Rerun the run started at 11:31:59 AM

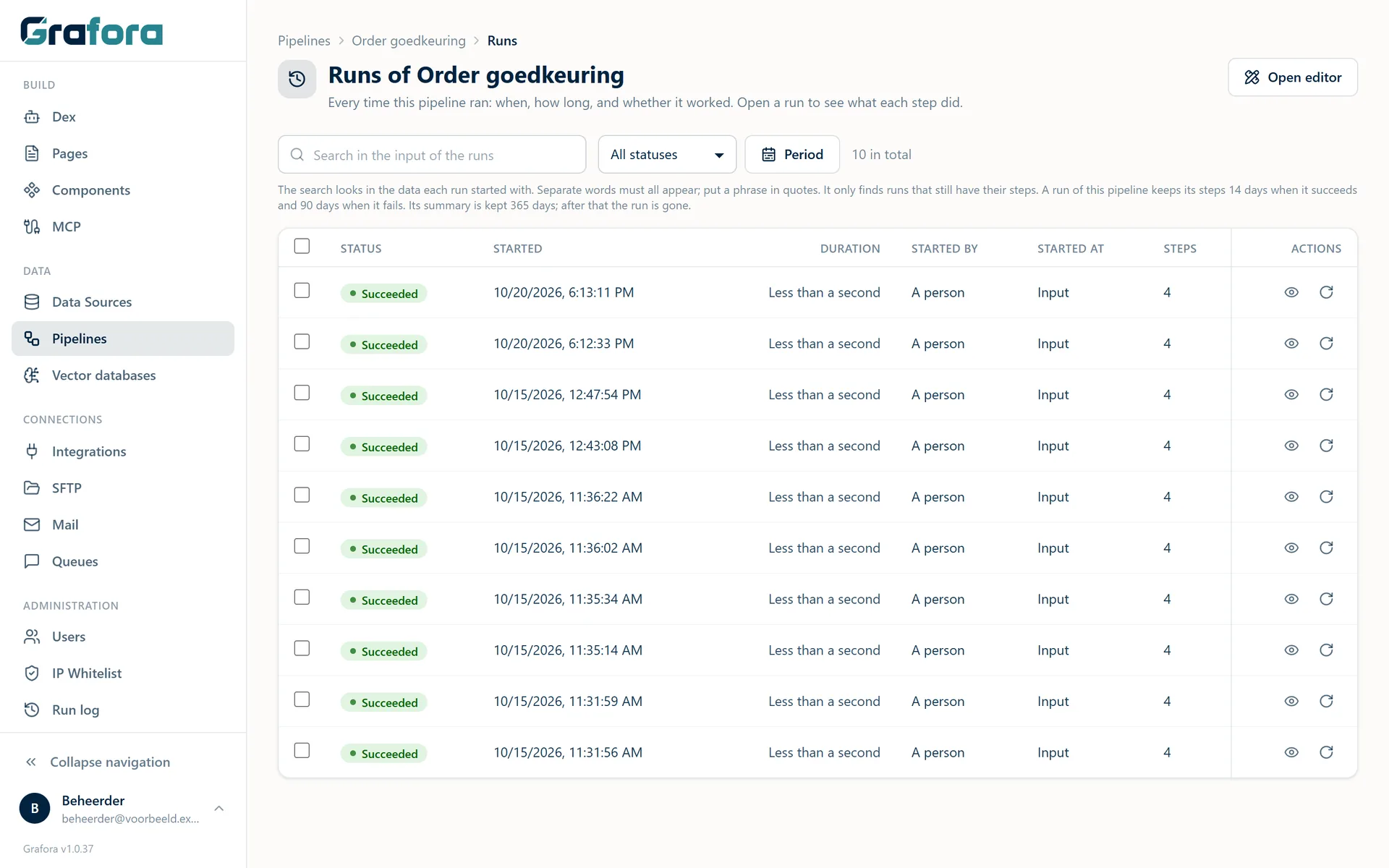tap(1326, 701)
